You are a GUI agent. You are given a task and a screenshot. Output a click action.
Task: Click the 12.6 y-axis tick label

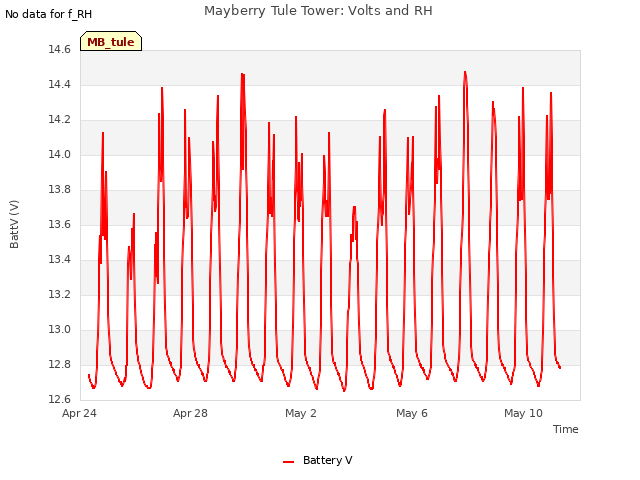[60, 400]
